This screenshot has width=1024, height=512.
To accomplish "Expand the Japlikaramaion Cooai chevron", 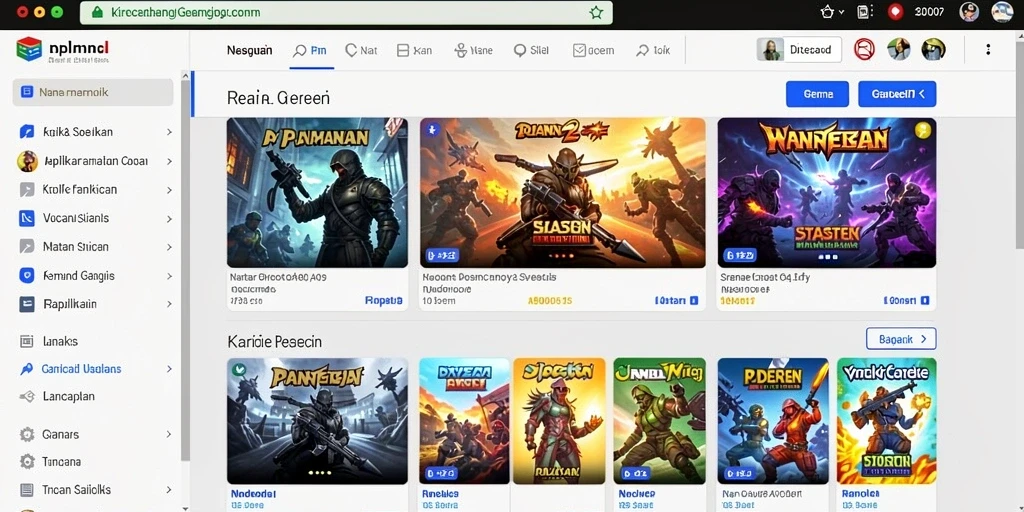I will coord(169,161).
